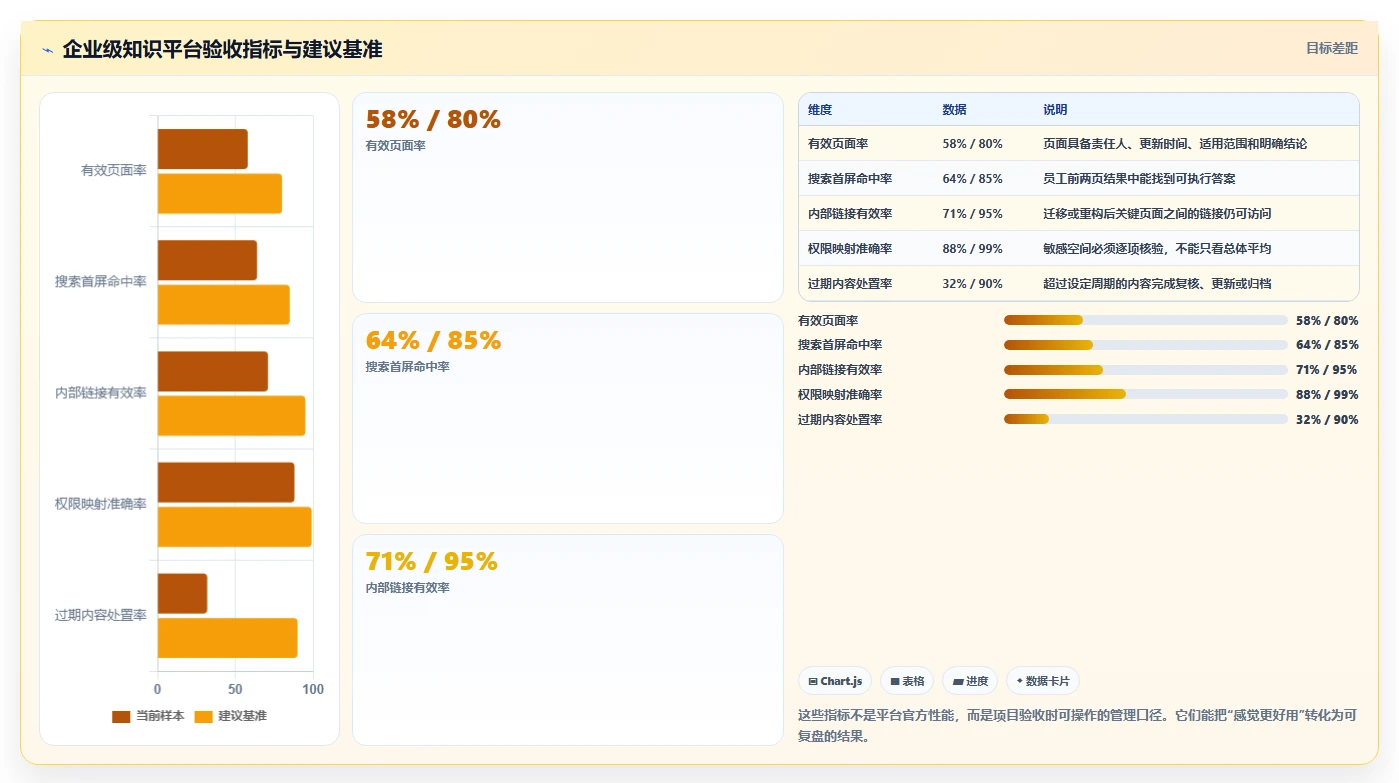
Task: Click the 权限映射准确率 label on the chart axis
Action: 101,504
